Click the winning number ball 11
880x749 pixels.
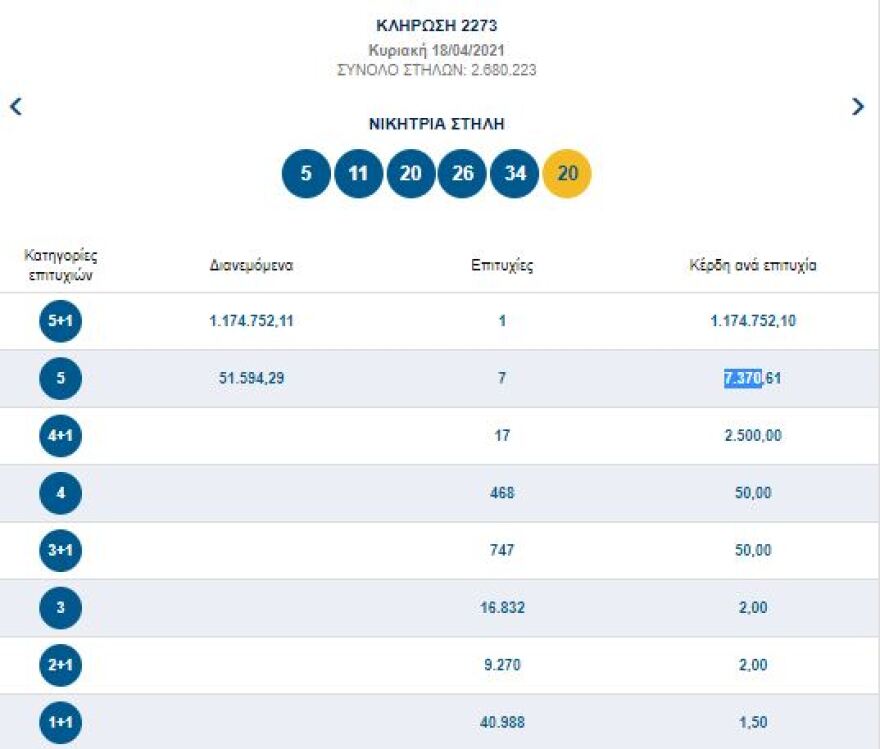tap(357, 173)
